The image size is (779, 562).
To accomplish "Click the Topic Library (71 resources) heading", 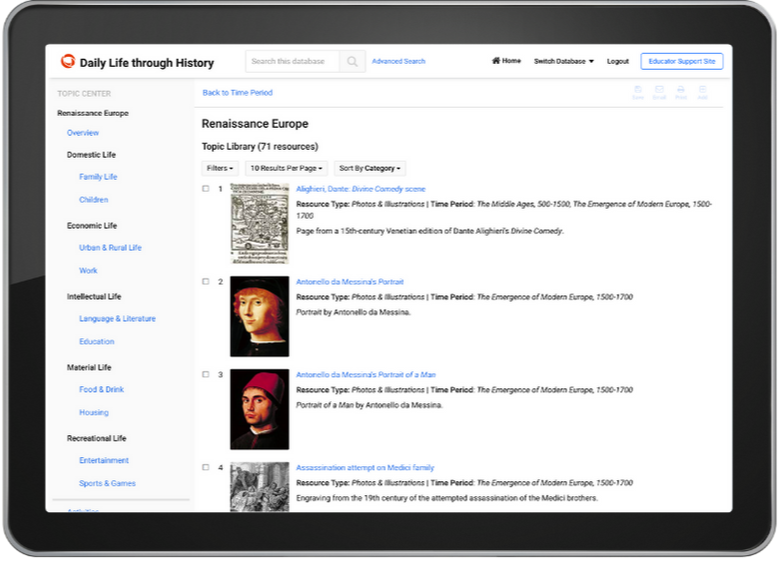I will [260, 147].
